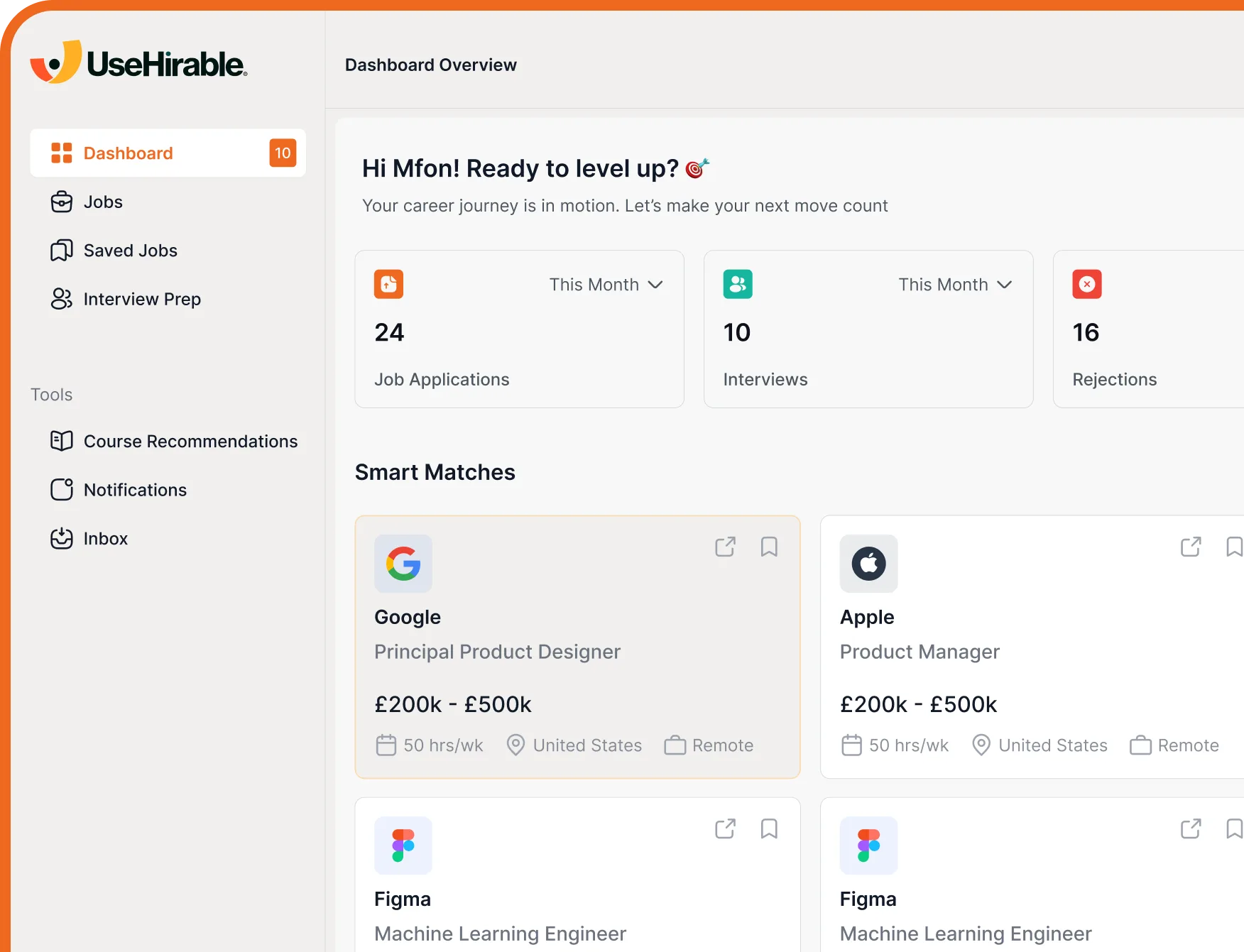Open Interview Prep
Viewport: 1244px width, 952px height.
(x=168, y=299)
